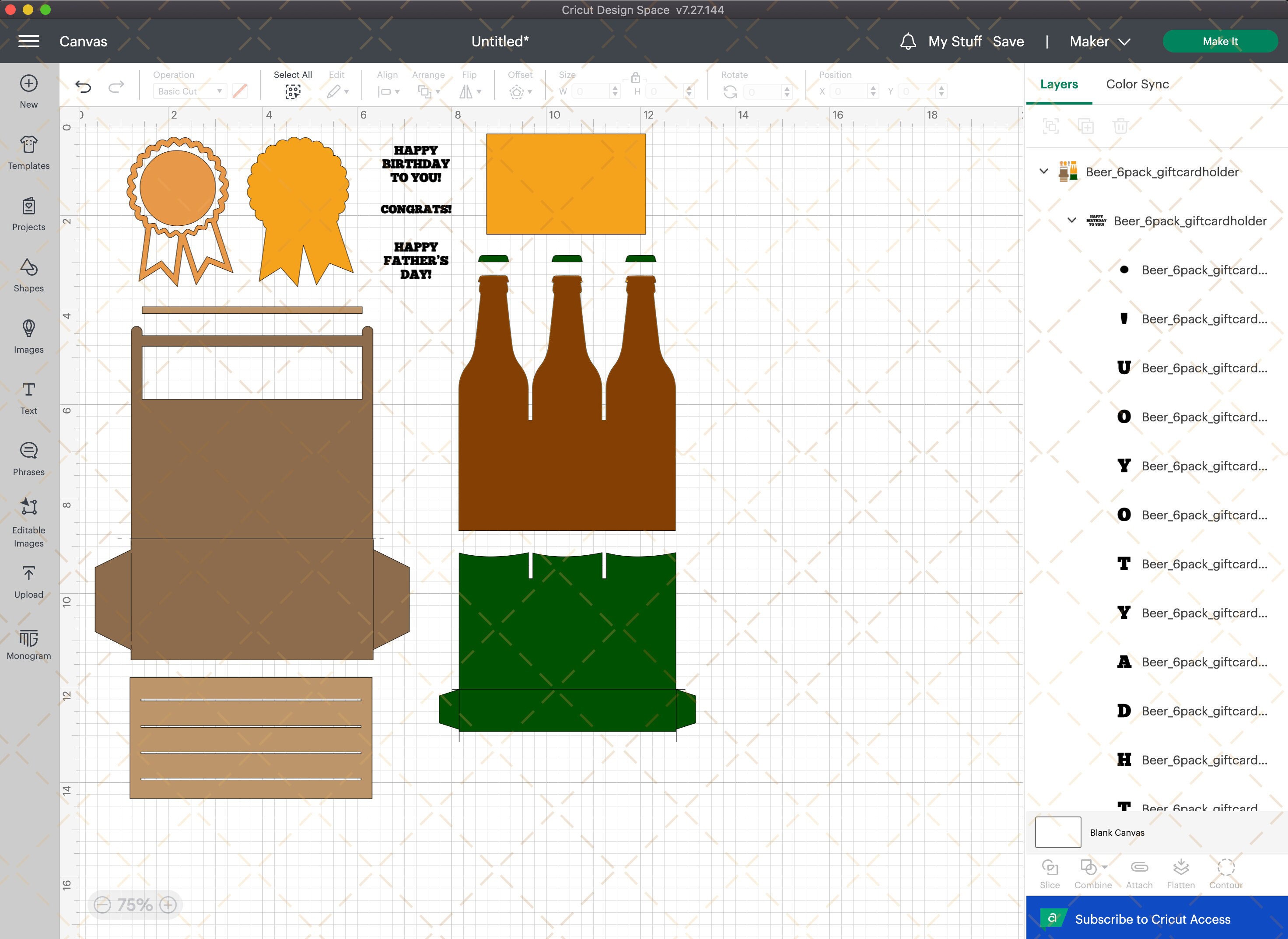Screen dimensions: 1288x939
Task: Zoom in with the plus button
Action: pos(168,904)
